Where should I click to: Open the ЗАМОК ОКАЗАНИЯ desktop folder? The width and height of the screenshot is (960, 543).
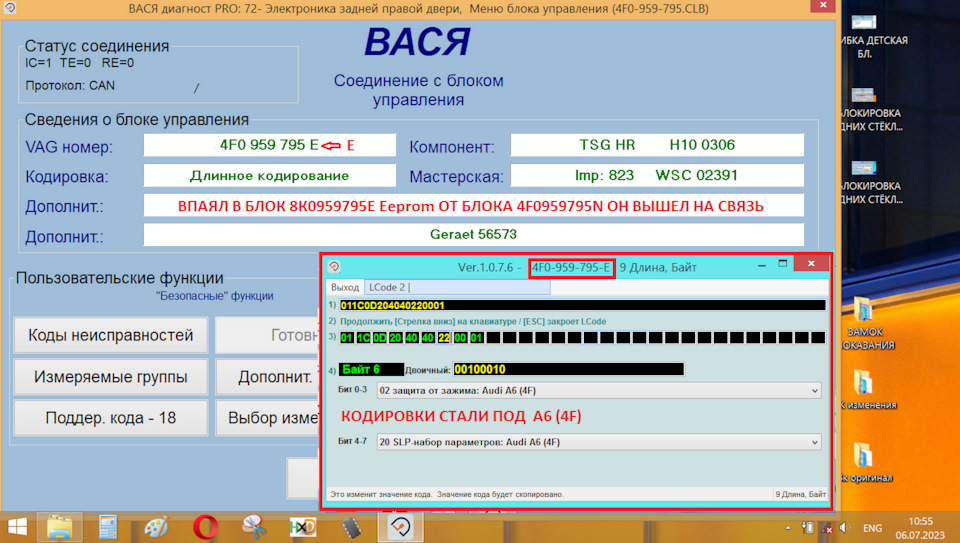[x=864, y=323]
